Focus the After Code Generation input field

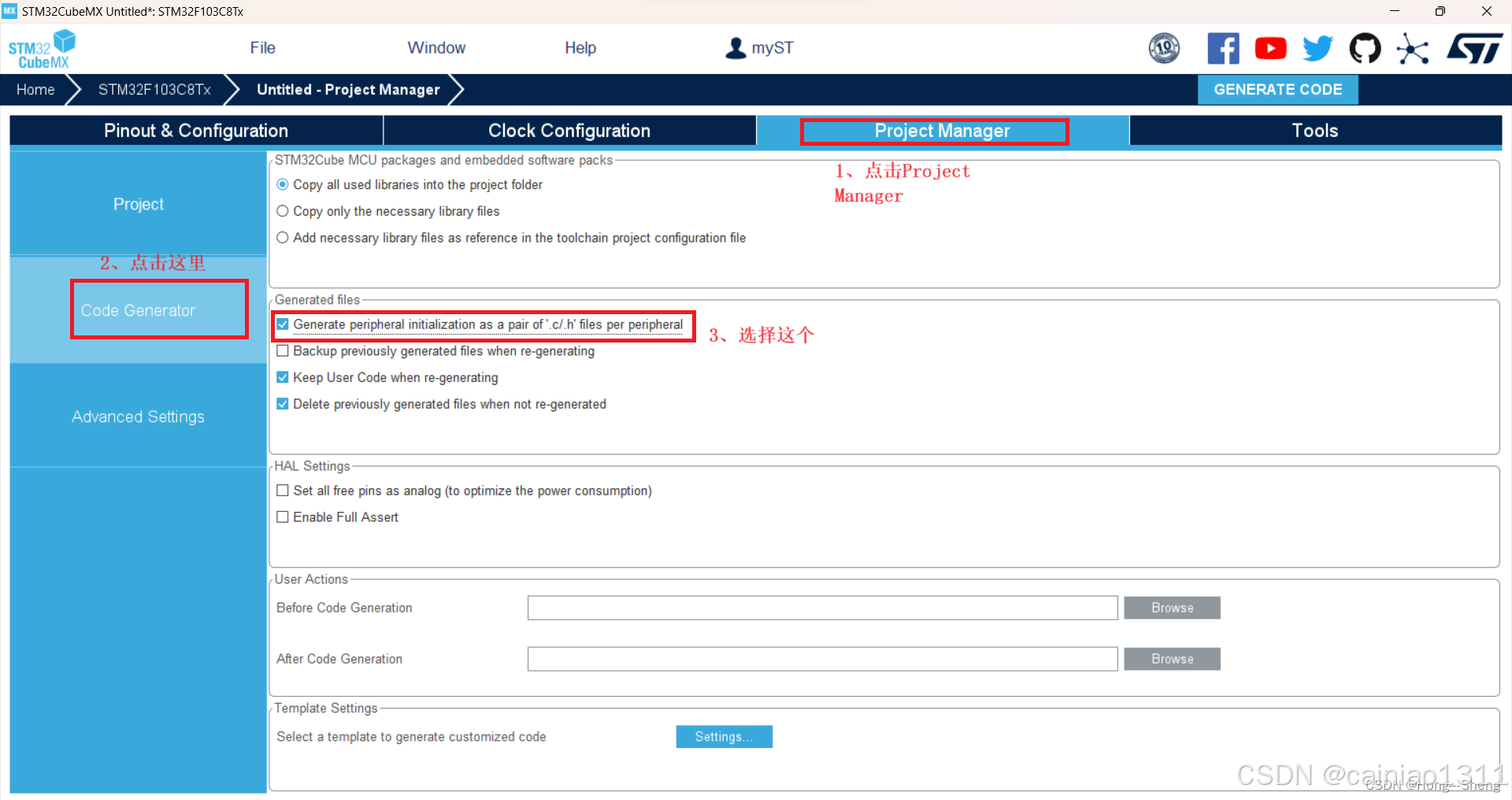coord(823,659)
